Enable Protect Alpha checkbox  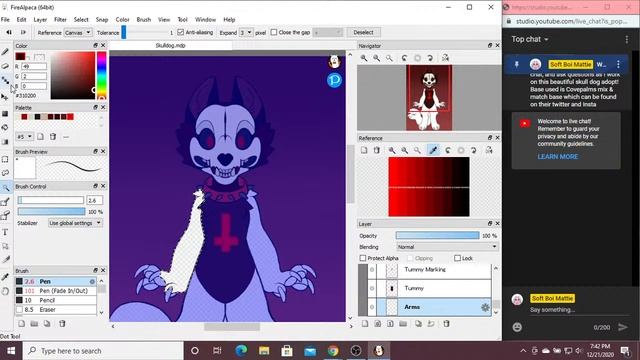click(363, 258)
